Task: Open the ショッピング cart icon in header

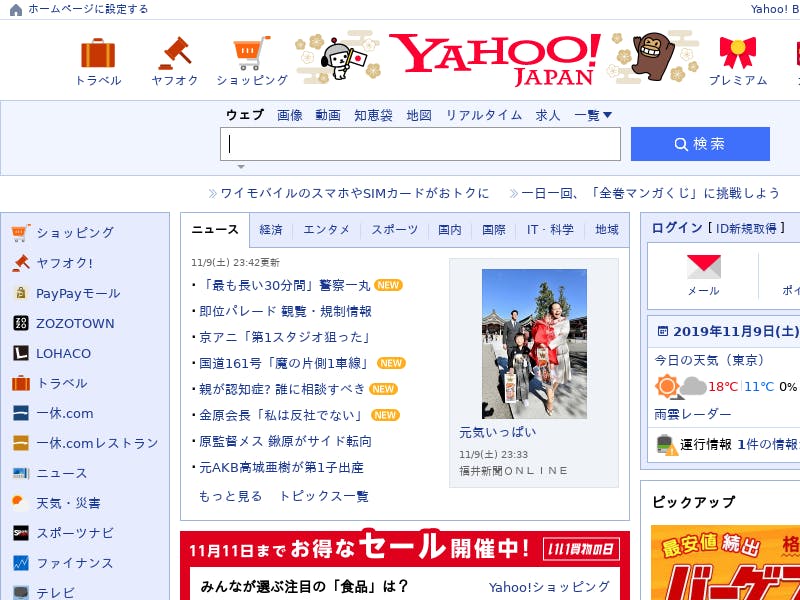Action: coord(252,53)
